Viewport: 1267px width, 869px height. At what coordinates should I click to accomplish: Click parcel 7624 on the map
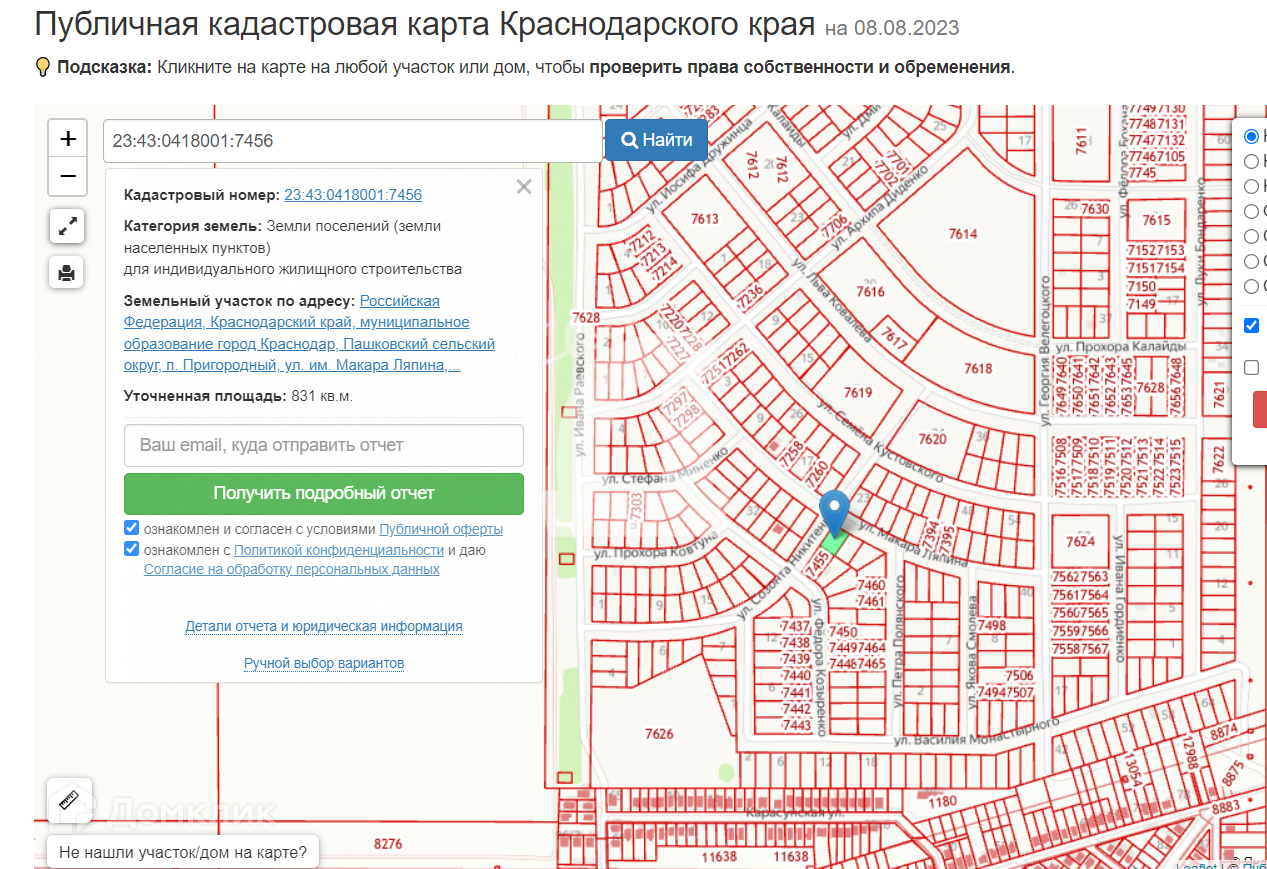click(x=1080, y=542)
